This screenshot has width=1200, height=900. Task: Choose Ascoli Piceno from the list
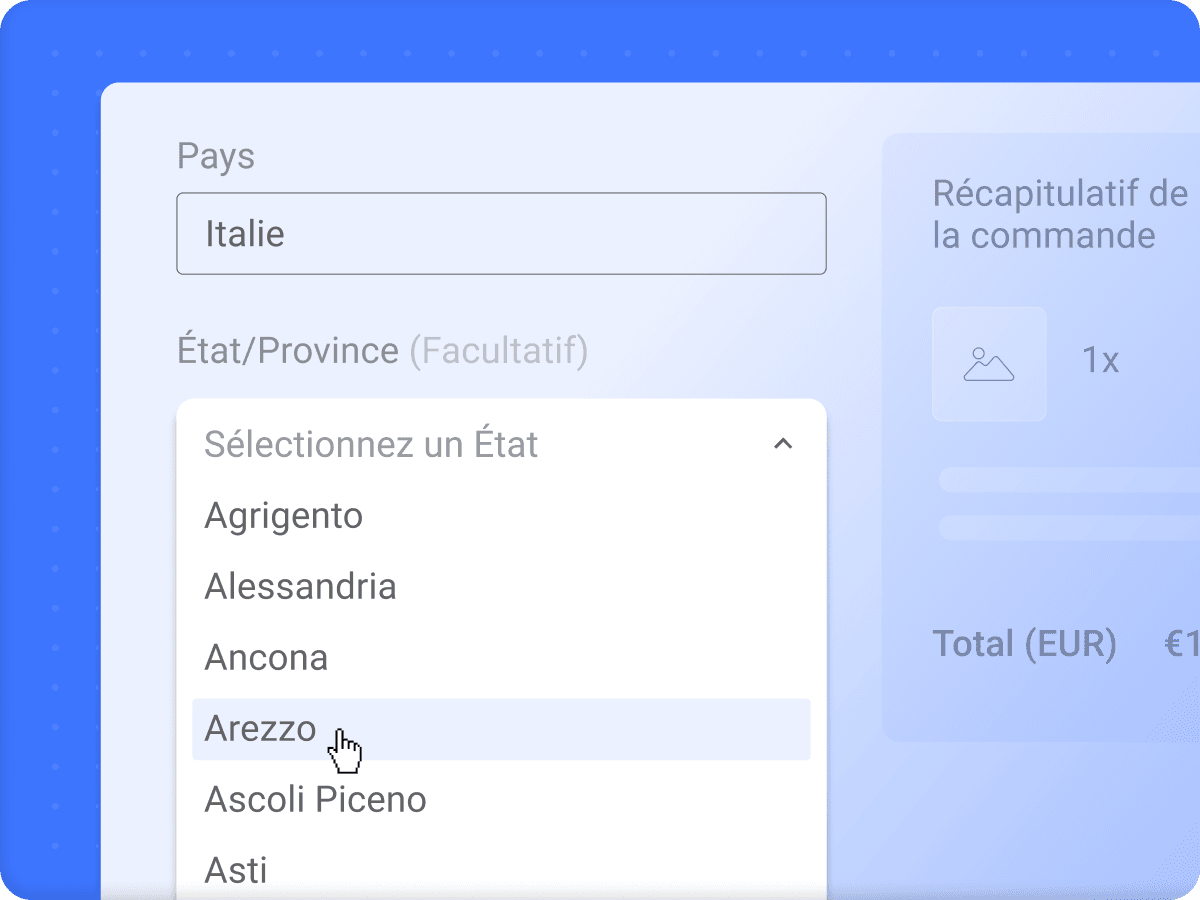[x=315, y=799]
